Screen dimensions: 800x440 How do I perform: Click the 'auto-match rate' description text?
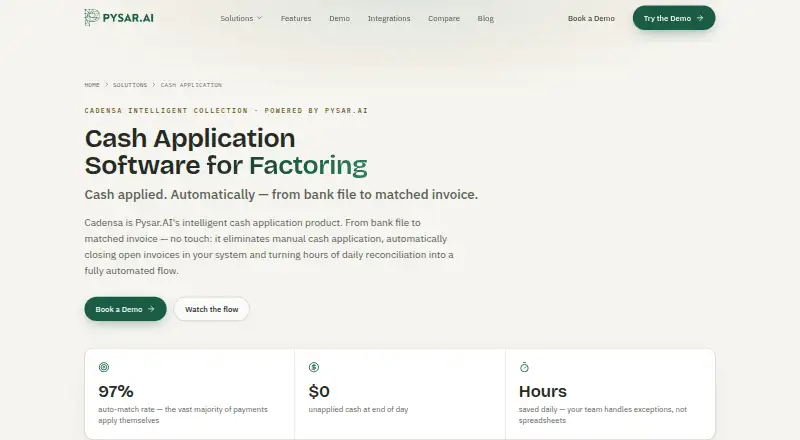[x=183, y=414]
